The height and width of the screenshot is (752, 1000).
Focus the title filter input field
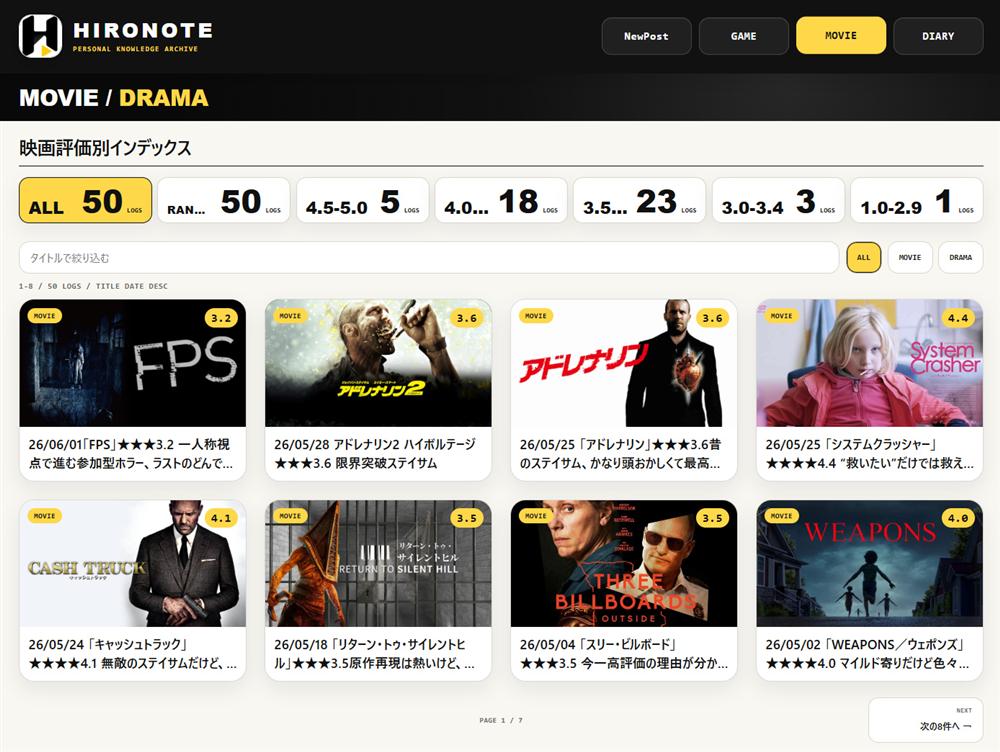point(429,258)
